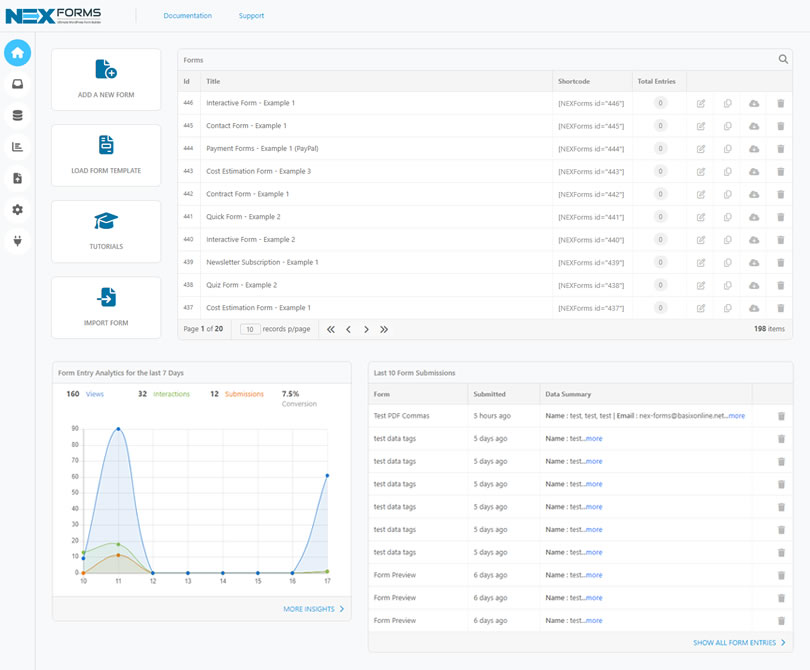Screen dimensions: 810x670
Task: Open Documentation in top menu
Action: [188, 16]
